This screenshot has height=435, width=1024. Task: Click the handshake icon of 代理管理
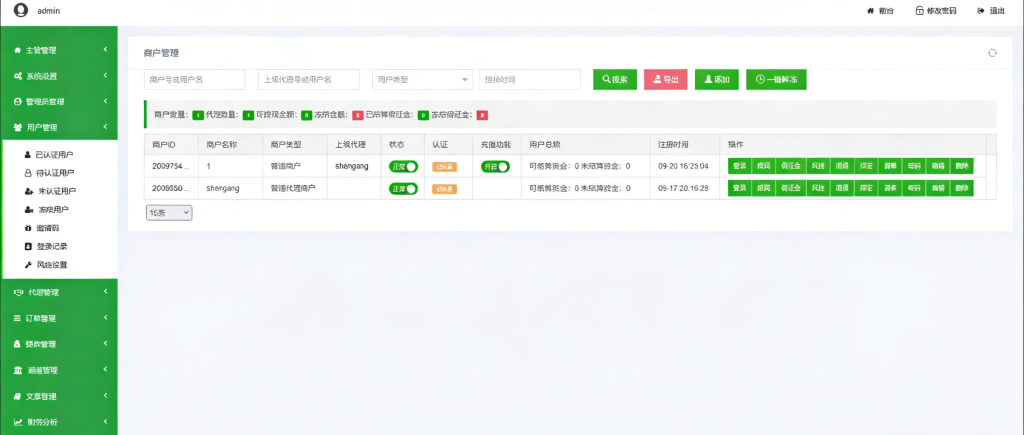click(18, 293)
